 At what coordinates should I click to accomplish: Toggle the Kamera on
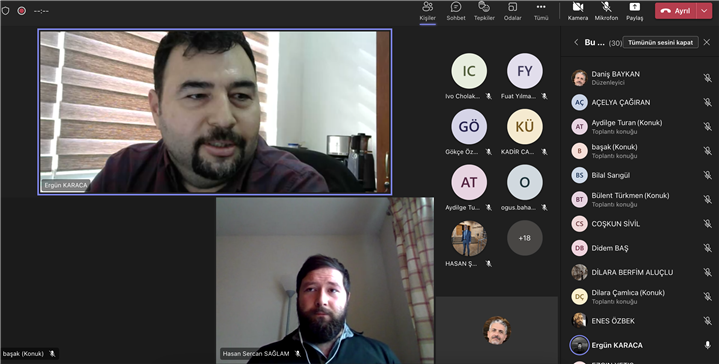pos(578,11)
